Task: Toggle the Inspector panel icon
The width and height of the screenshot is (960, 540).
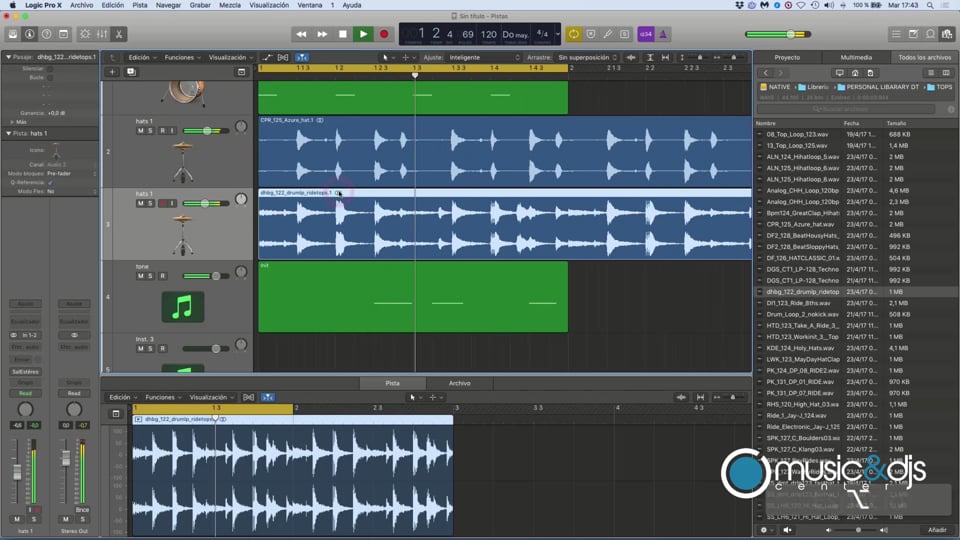Action: tap(29, 34)
